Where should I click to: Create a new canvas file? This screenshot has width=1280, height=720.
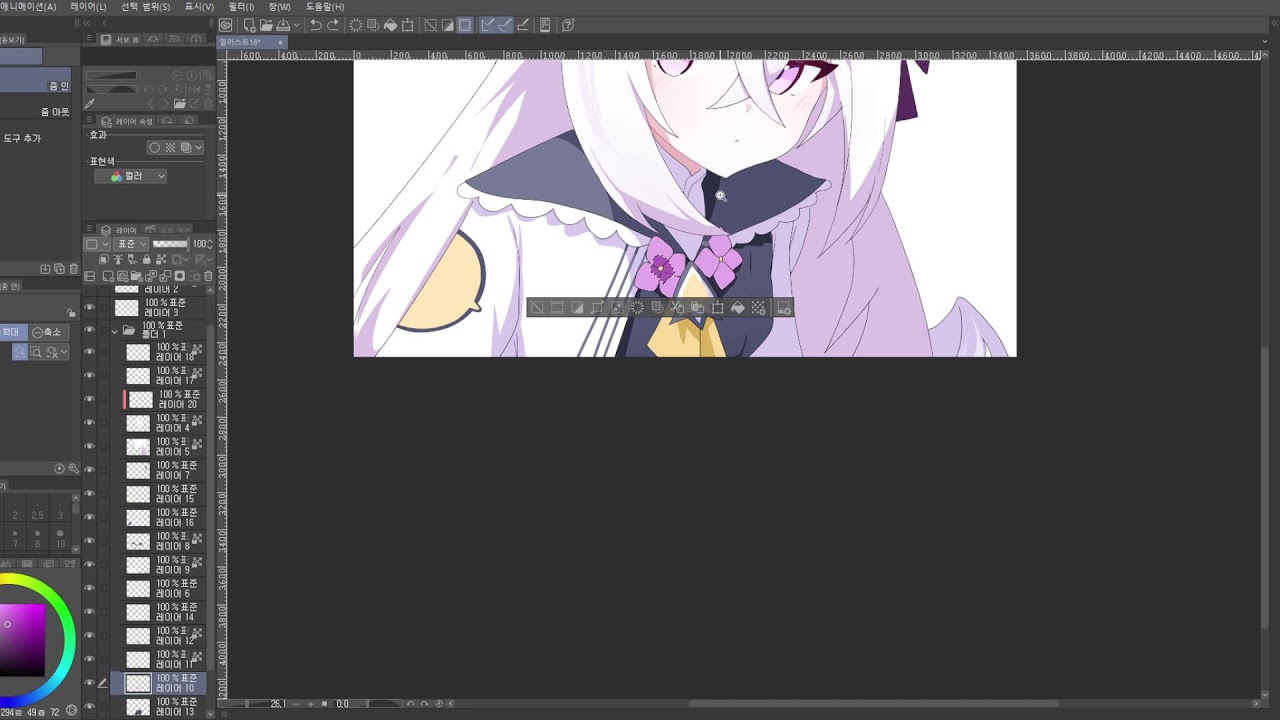249,25
